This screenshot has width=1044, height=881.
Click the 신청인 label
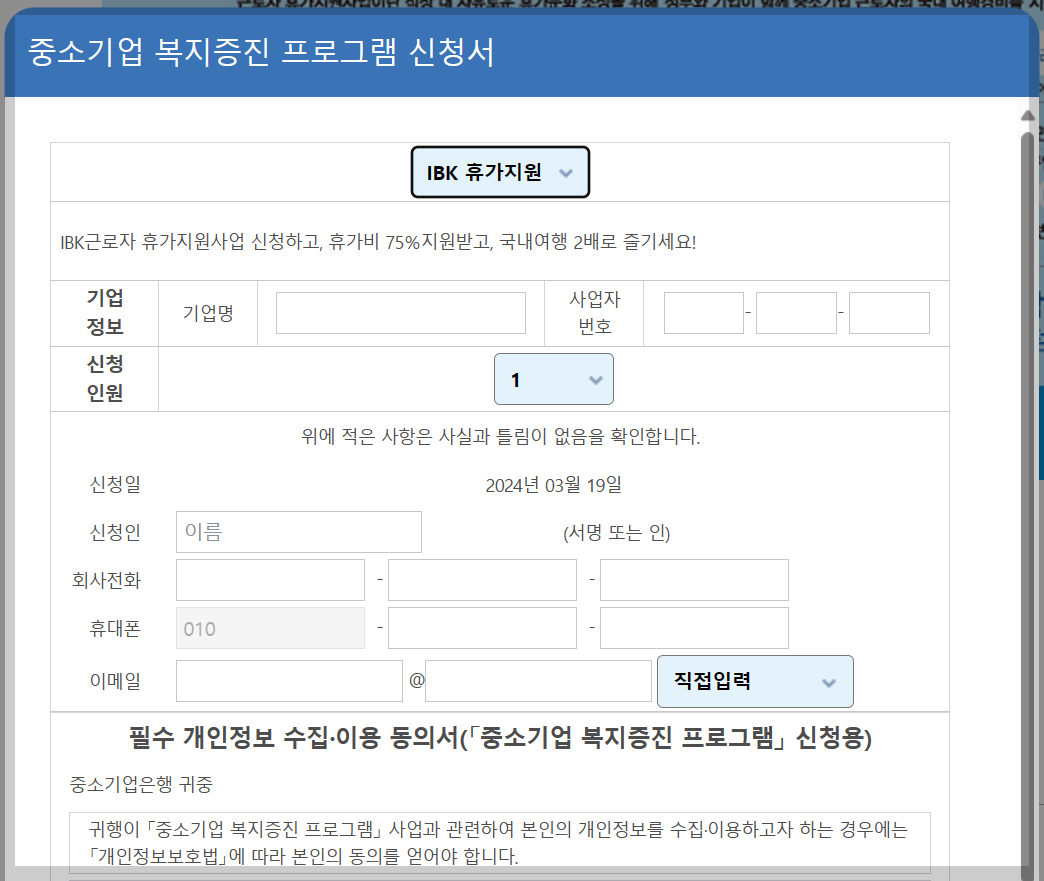point(115,533)
